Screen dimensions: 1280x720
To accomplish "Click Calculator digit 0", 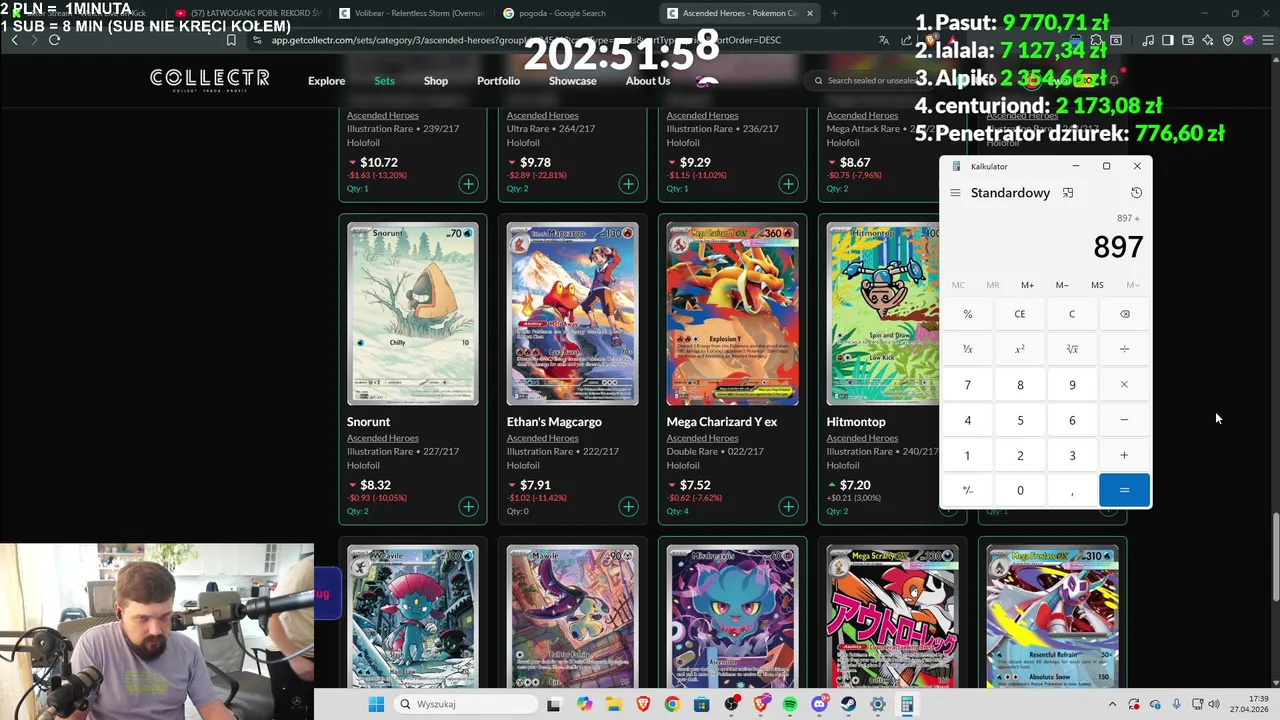I will coord(1020,490).
